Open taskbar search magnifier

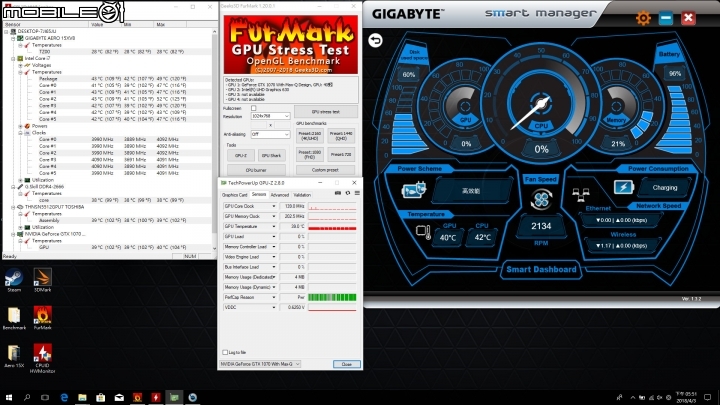click(x=27, y=397)
